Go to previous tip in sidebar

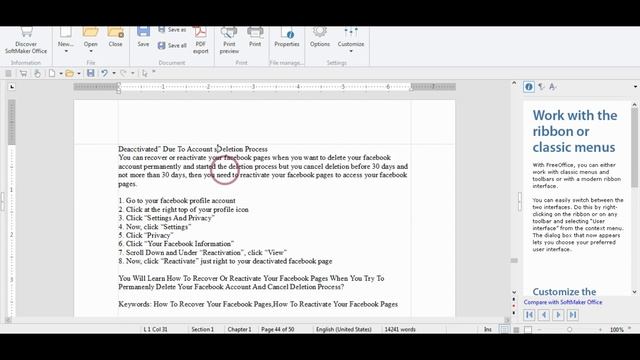(x=544, y=315)
